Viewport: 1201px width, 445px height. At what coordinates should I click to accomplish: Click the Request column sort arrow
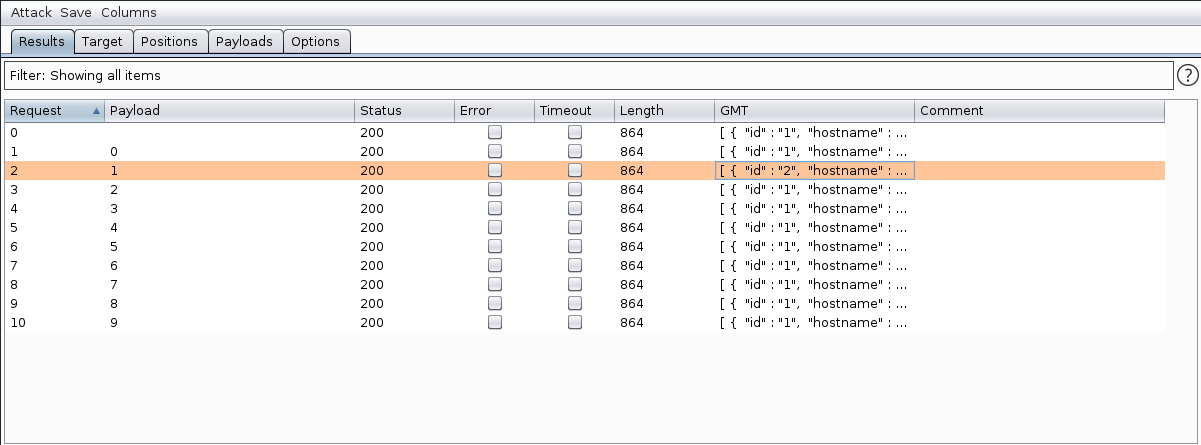[x=96, y=111]
